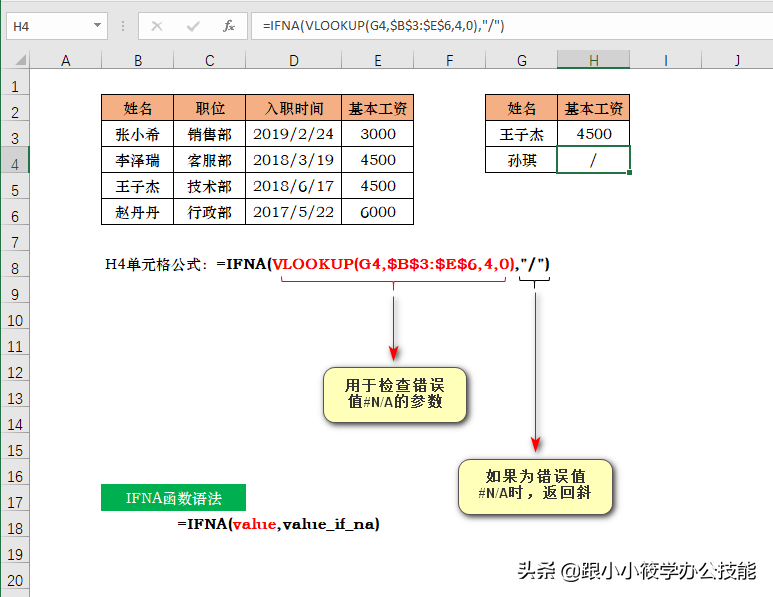This screenshot has height=597, width=773.
Task: Select column G header
Action: coord(522,60)
